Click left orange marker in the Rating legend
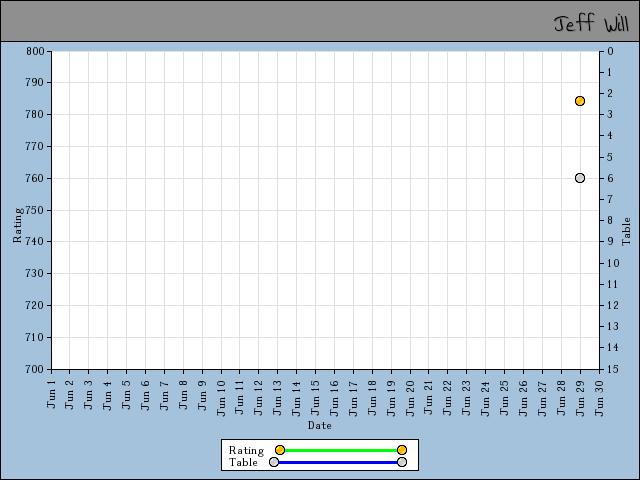The height and width of the screenshot is (480, 640). point(280,450)
